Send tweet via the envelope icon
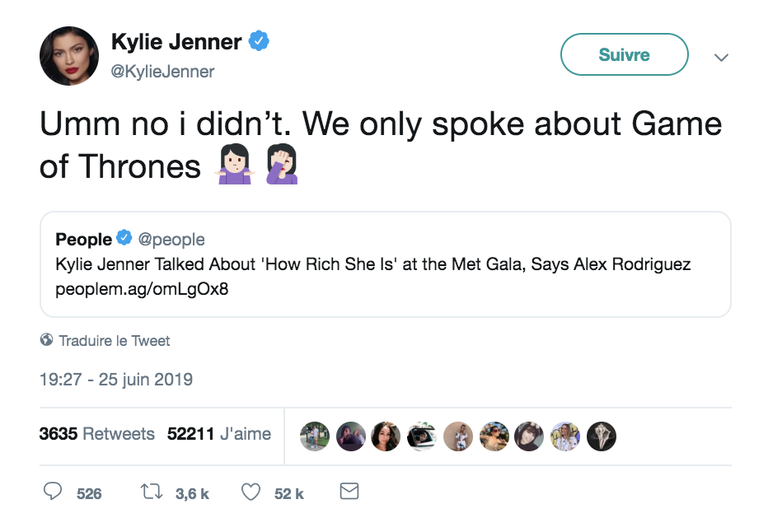The width and height of the screenshot is (768, 532). click(349, 492)
